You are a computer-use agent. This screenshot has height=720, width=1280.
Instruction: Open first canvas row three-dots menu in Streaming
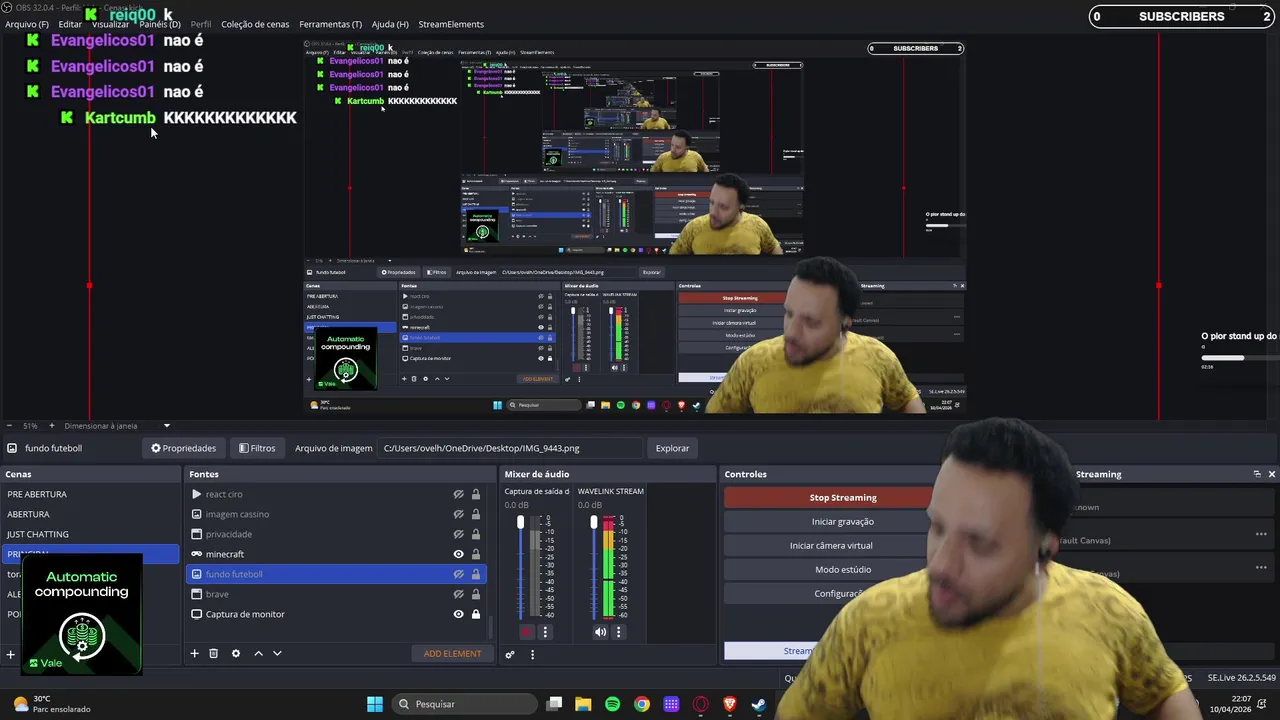click(1261, 534)
